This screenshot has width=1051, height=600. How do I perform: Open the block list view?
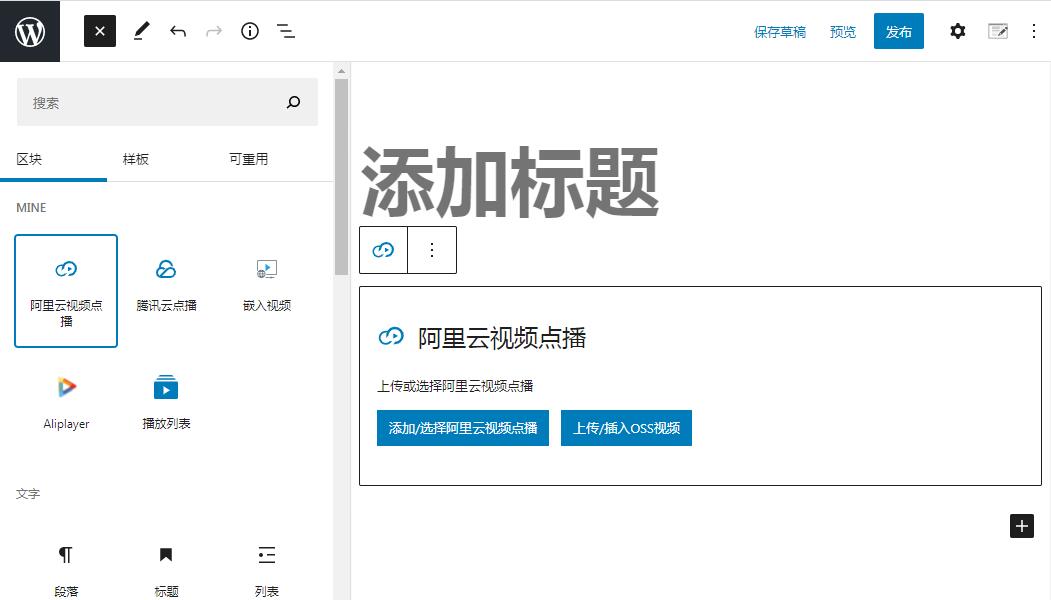click(286, 31)
